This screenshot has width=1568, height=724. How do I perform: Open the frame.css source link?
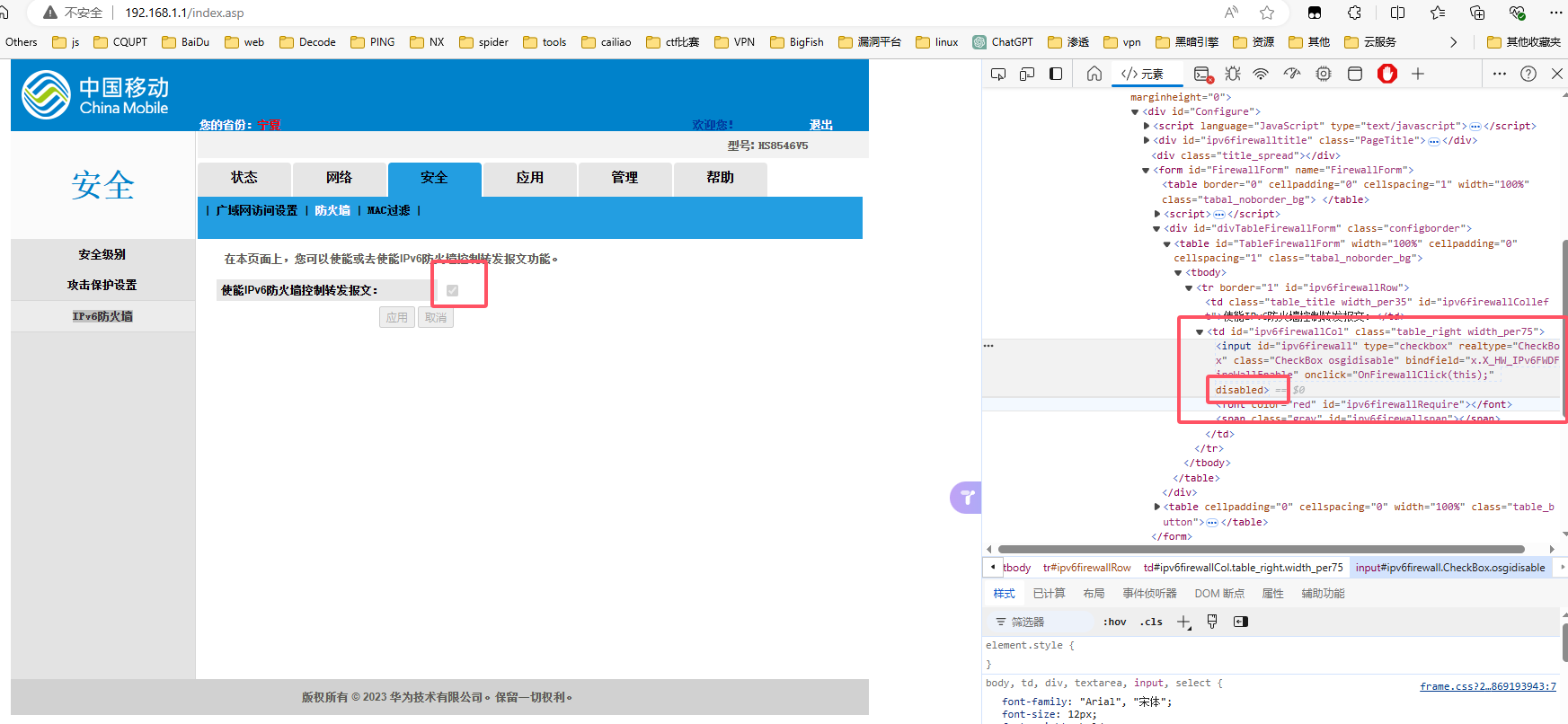(1488, 686)
